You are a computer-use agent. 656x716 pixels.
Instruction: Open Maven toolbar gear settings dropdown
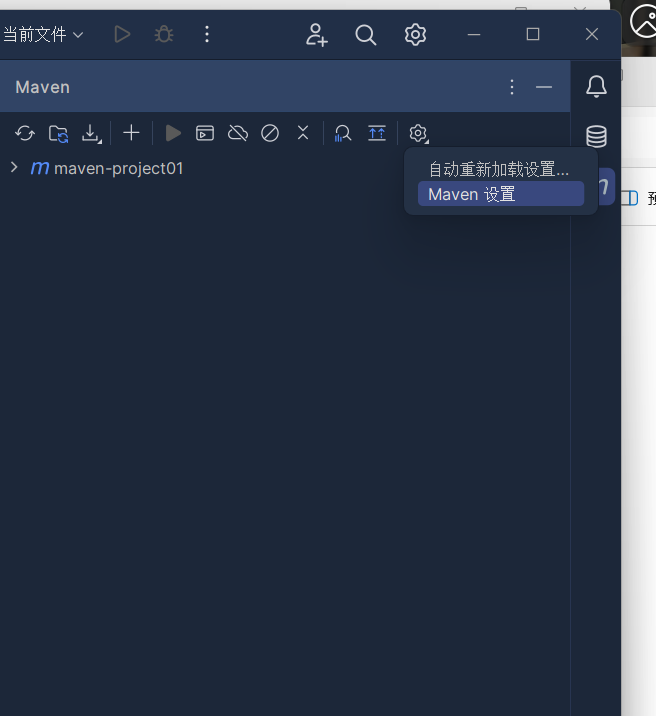point(418,133)
